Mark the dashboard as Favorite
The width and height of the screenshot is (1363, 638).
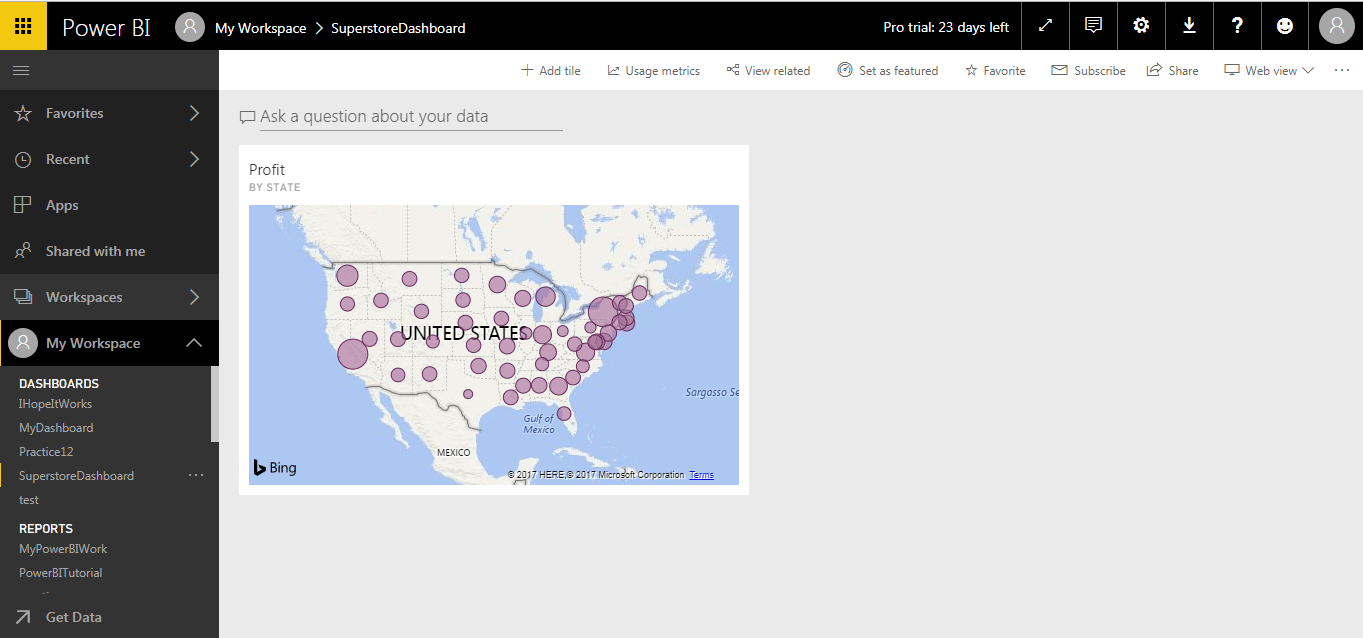pyautogui.click(x=995, y=71)
